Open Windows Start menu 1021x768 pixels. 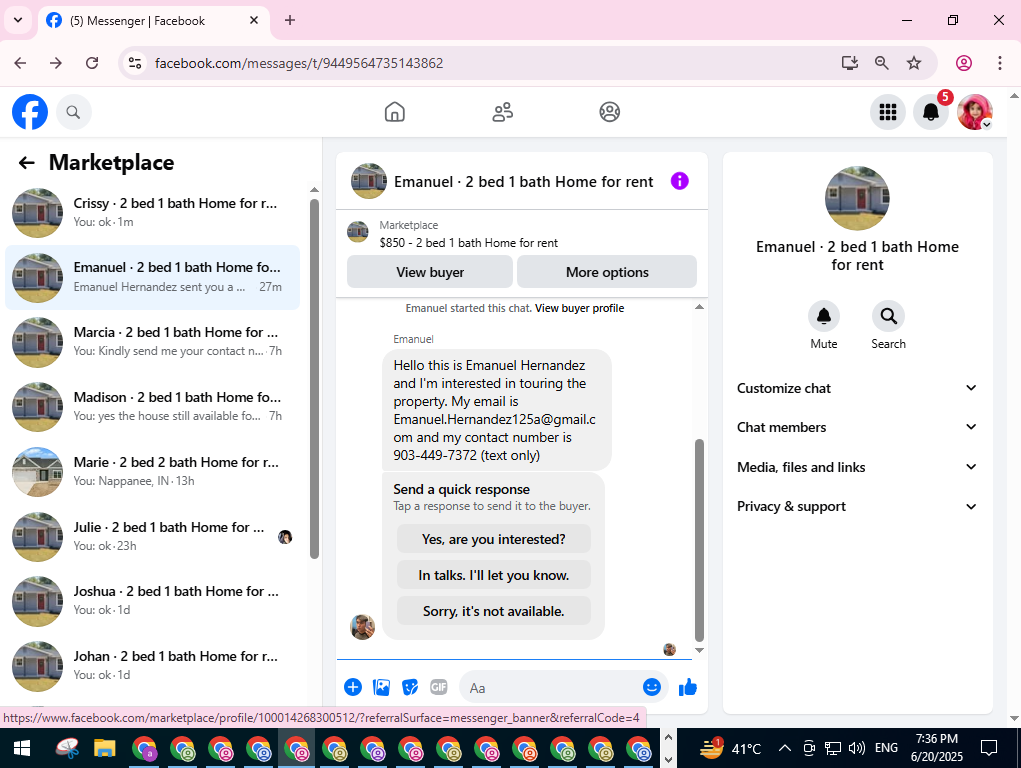21,748
